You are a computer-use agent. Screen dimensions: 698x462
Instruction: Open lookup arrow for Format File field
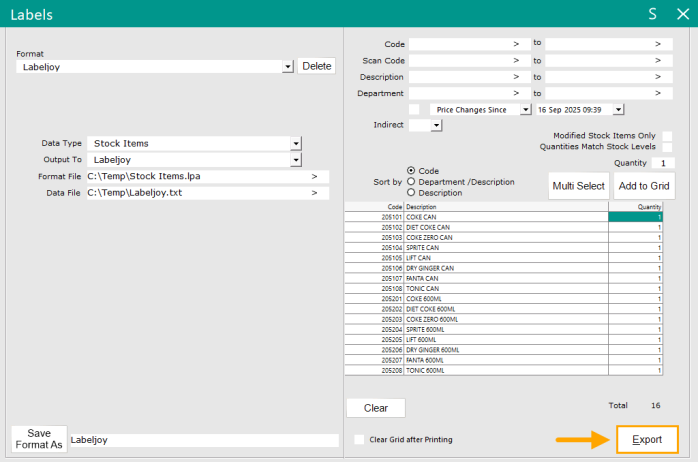pyautogui.click(x=314, y=177)
